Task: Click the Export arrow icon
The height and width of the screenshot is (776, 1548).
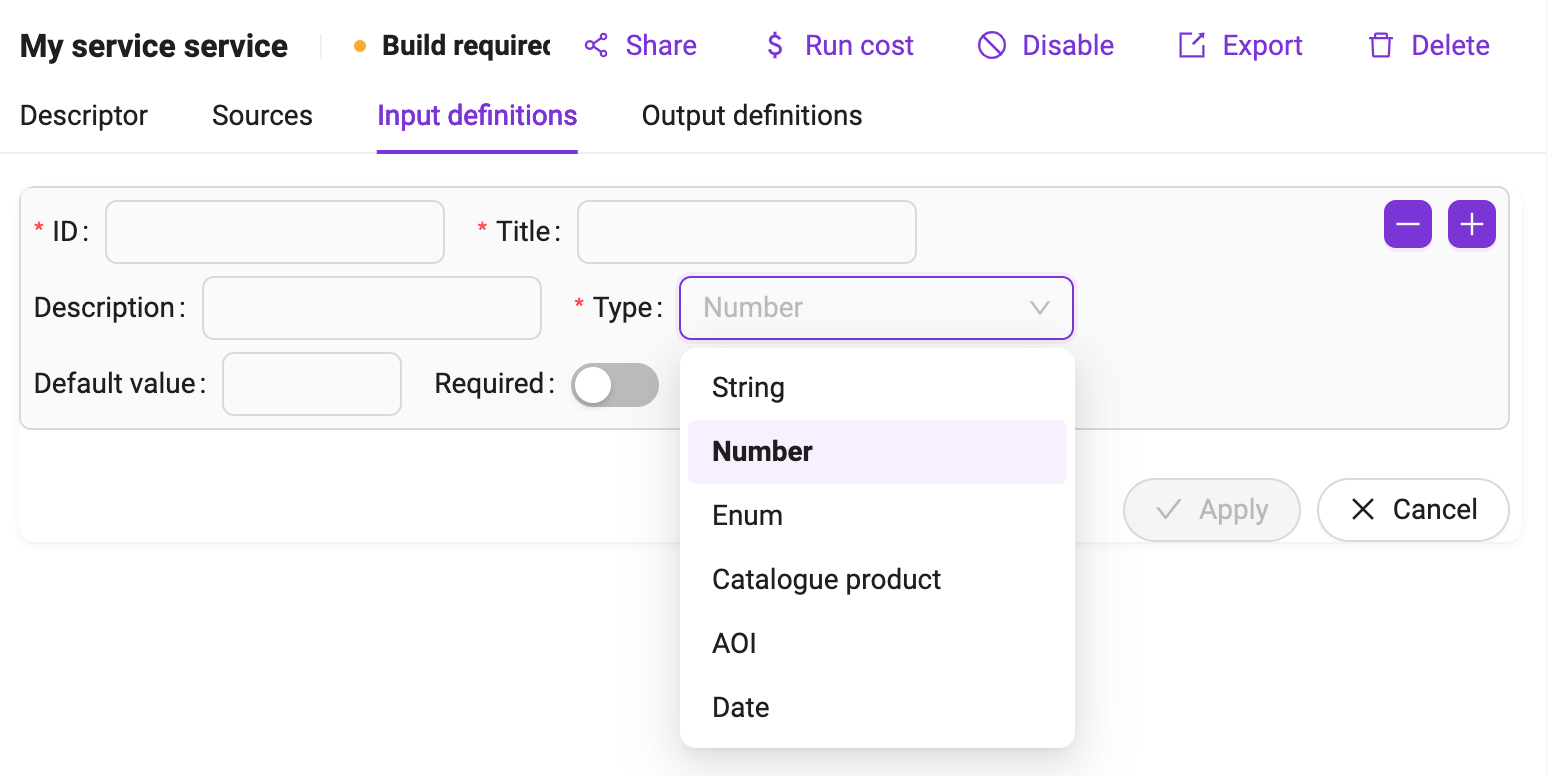Action: 1192,46
